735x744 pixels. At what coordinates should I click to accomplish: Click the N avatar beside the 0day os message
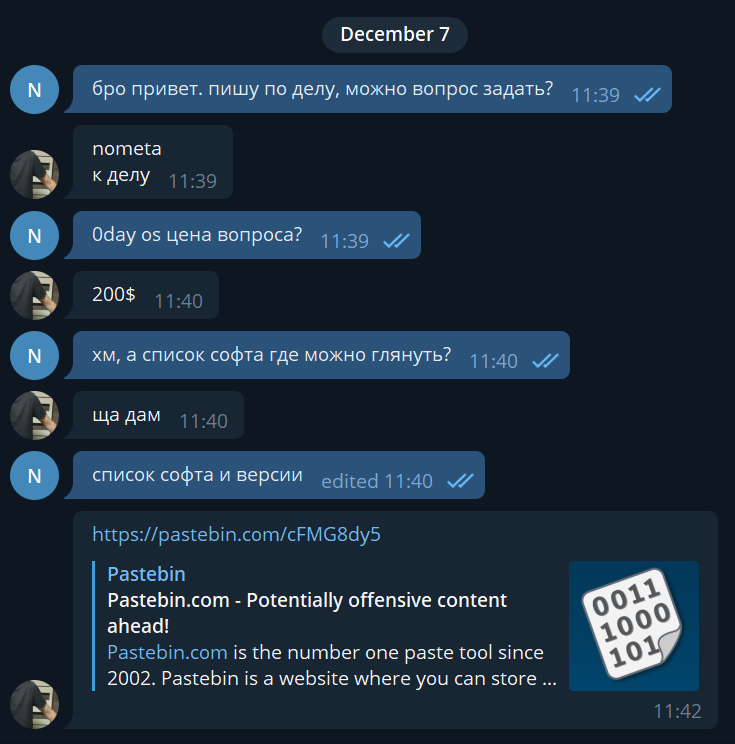(x=34, y=235)
